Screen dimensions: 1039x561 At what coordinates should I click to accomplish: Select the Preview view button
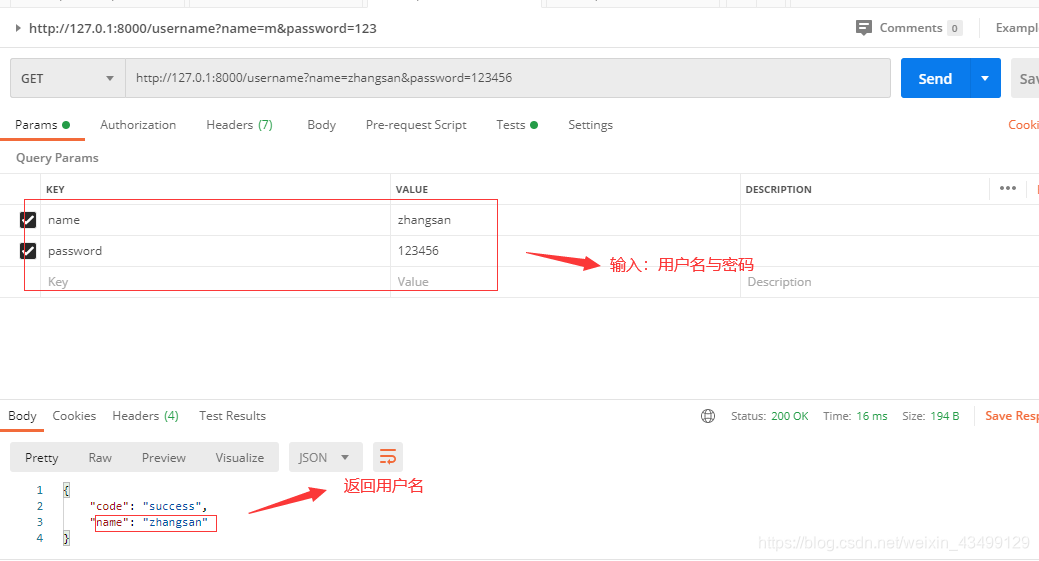pos(164,458)
